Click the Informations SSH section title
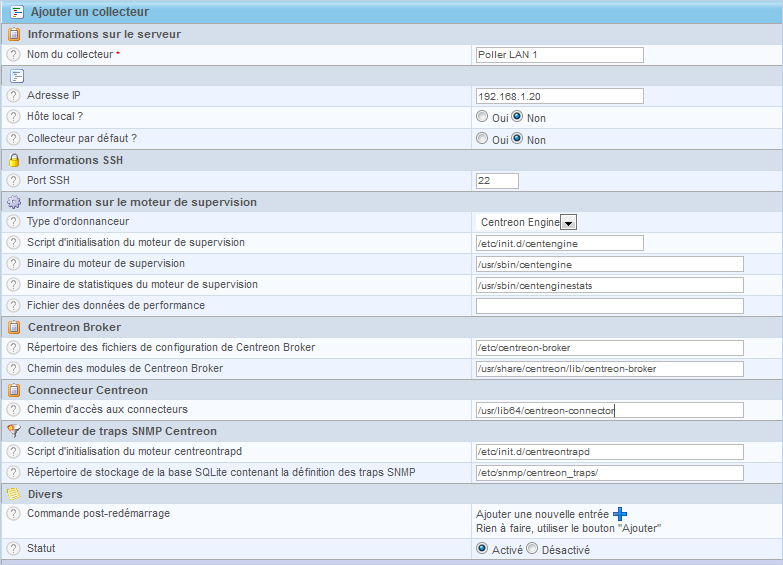783x565 pixels. [75, 160]
